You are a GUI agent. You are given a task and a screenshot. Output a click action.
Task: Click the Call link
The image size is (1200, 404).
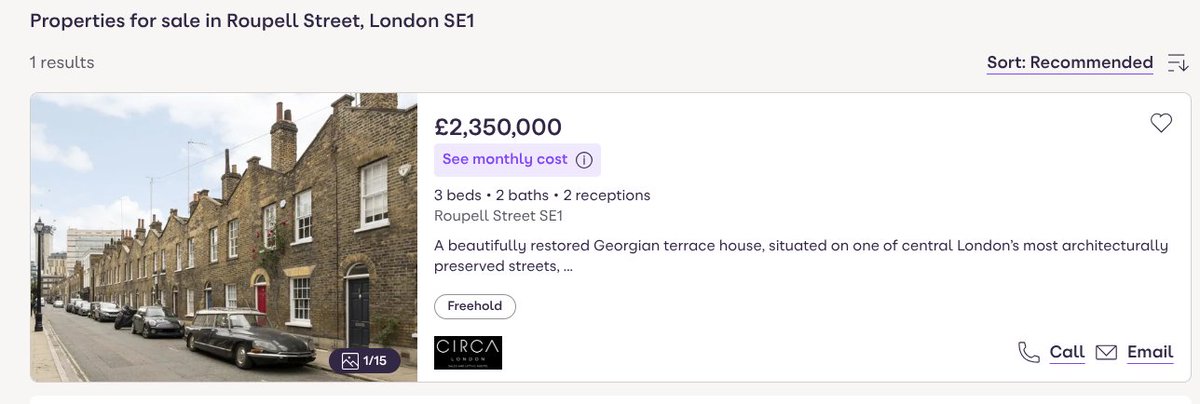tap(1067, 352)
